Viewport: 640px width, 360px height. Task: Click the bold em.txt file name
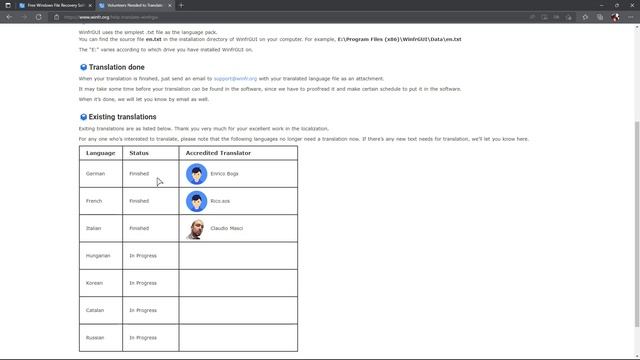[153, 40]
